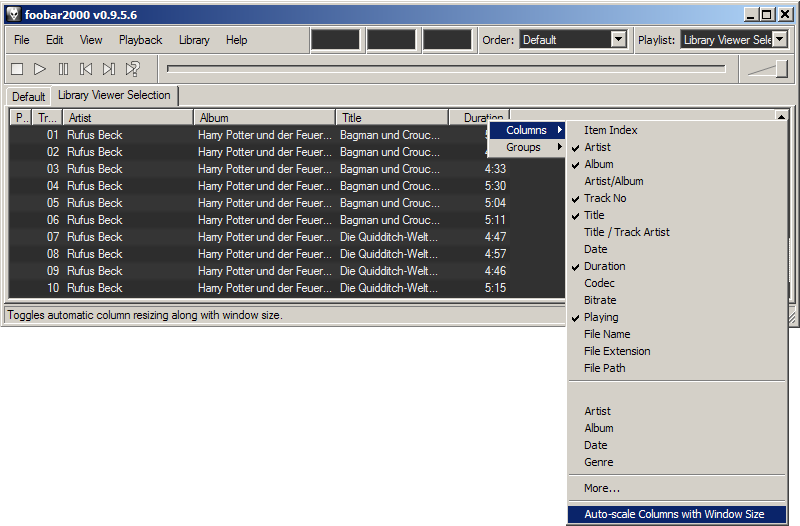Screen dimensions: 800x526
Task: Enable the File Name column
Action: [x=677, y=334]
